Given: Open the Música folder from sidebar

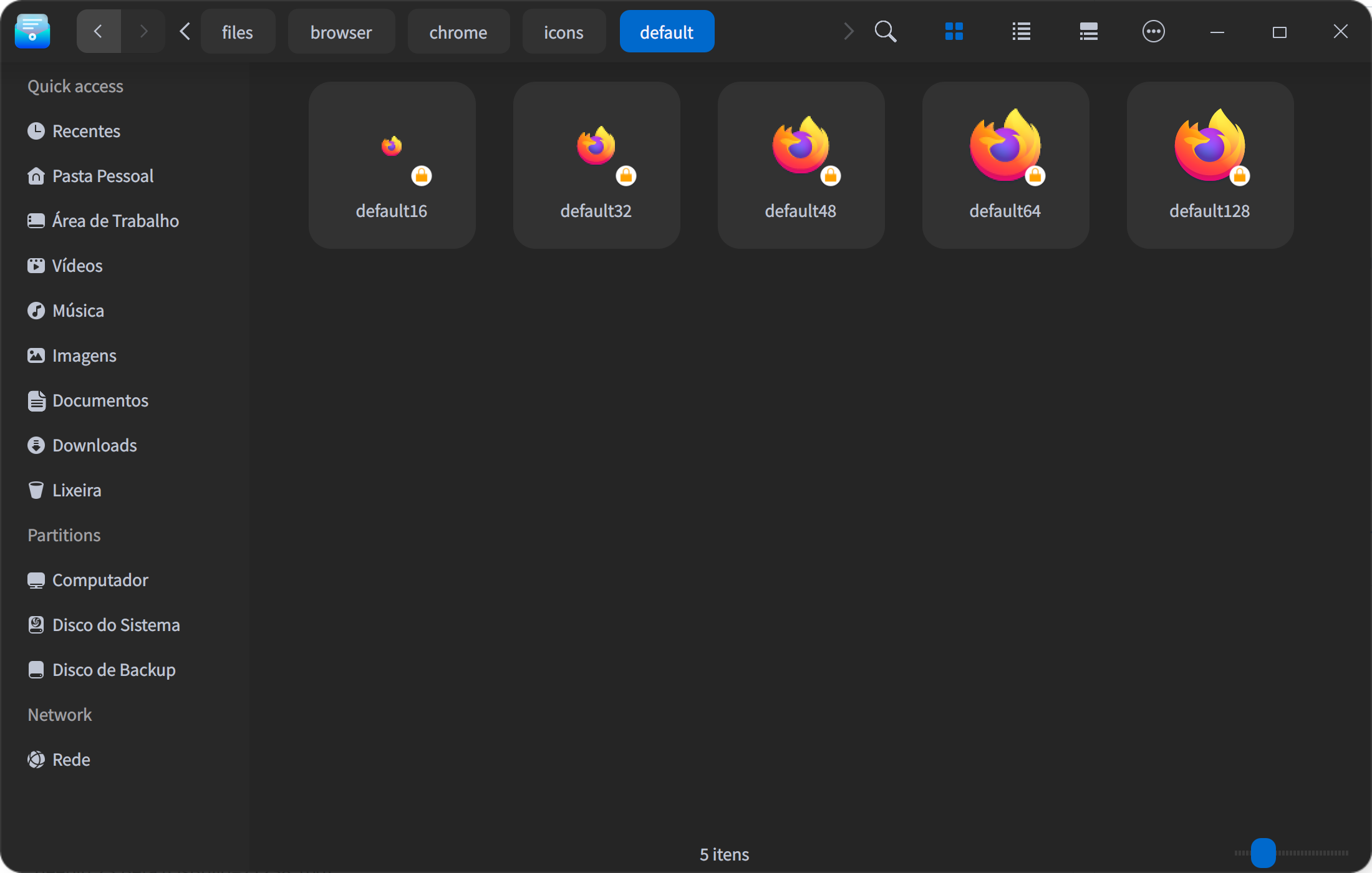Looking at the screenshot, I should tap(78, 311).
